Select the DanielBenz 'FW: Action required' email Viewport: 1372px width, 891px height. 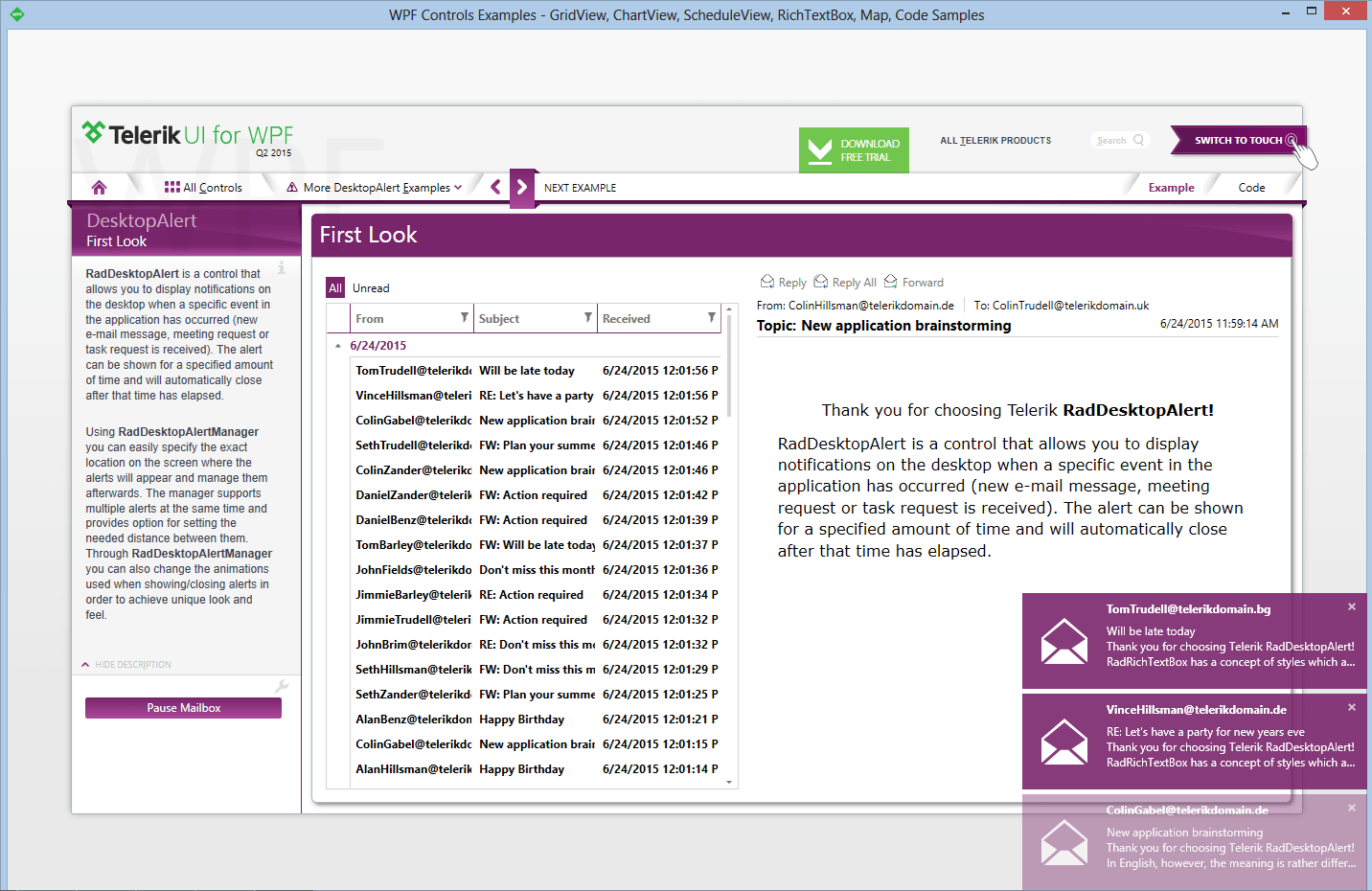pyautogui.click(x=536, y=520)
